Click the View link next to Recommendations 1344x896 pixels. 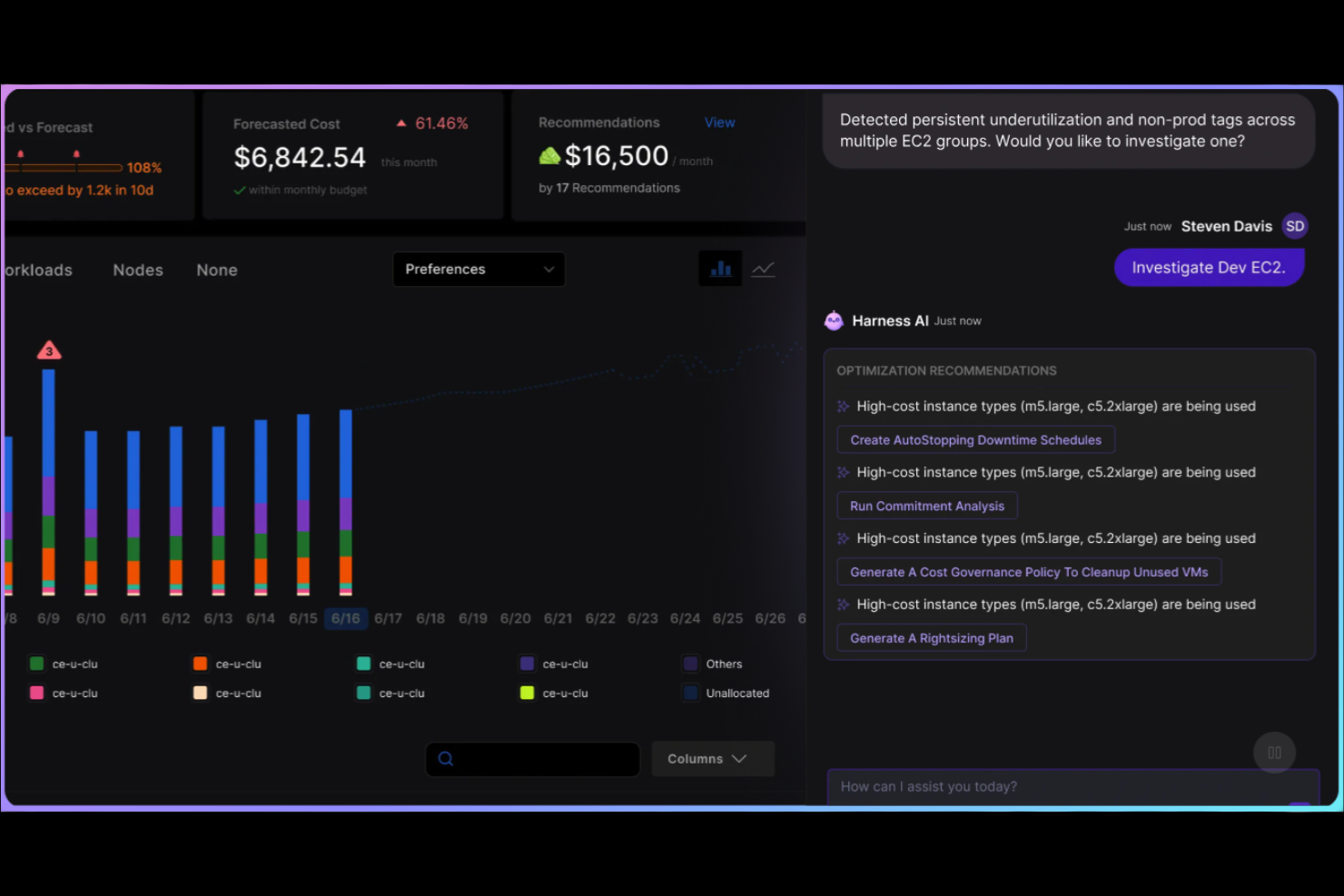[719, 122]
